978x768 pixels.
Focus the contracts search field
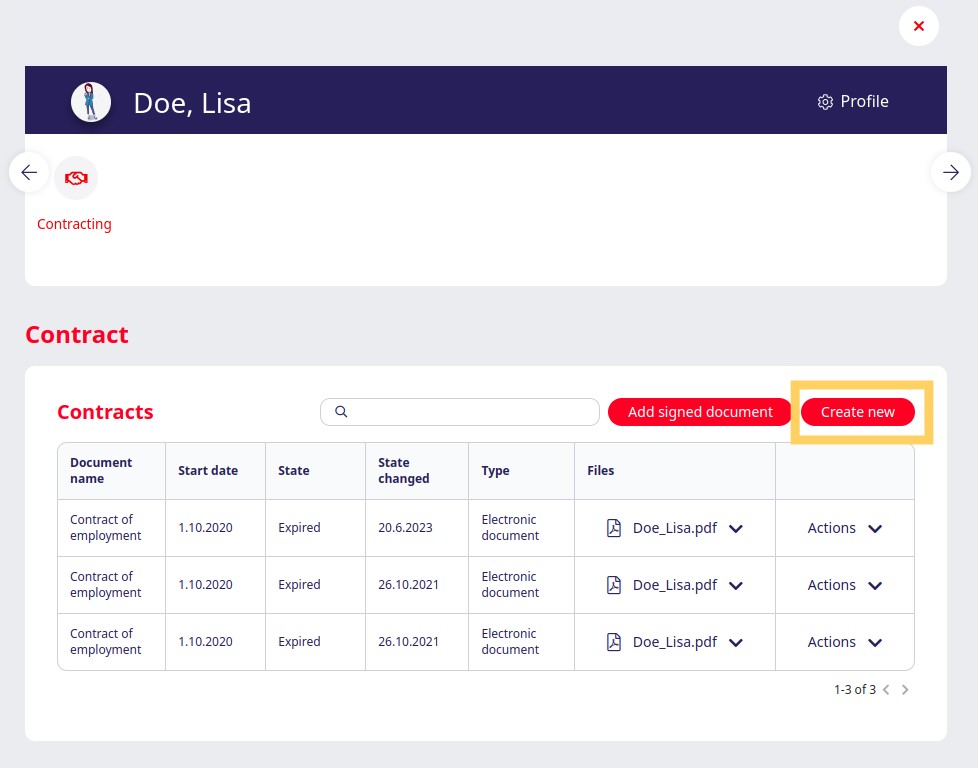(x=460, y=412)
